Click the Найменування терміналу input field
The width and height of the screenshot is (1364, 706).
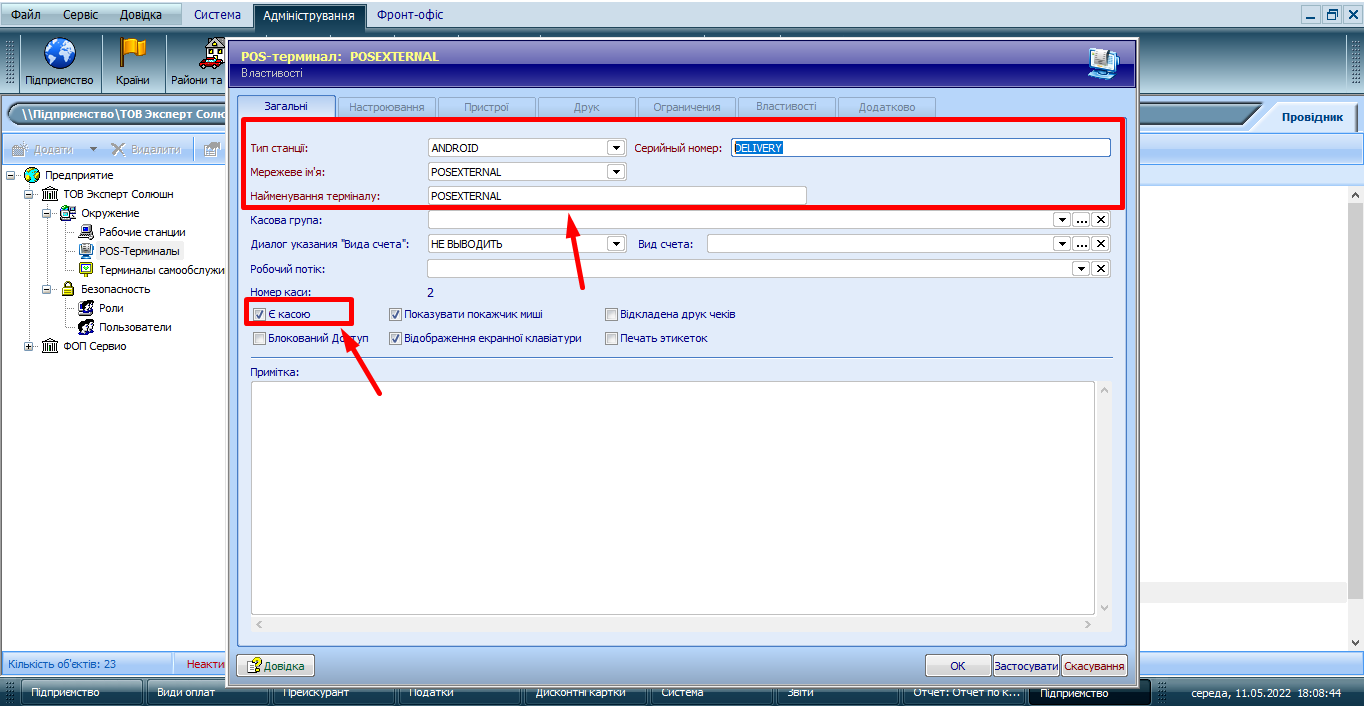click(x=616, y=196)
